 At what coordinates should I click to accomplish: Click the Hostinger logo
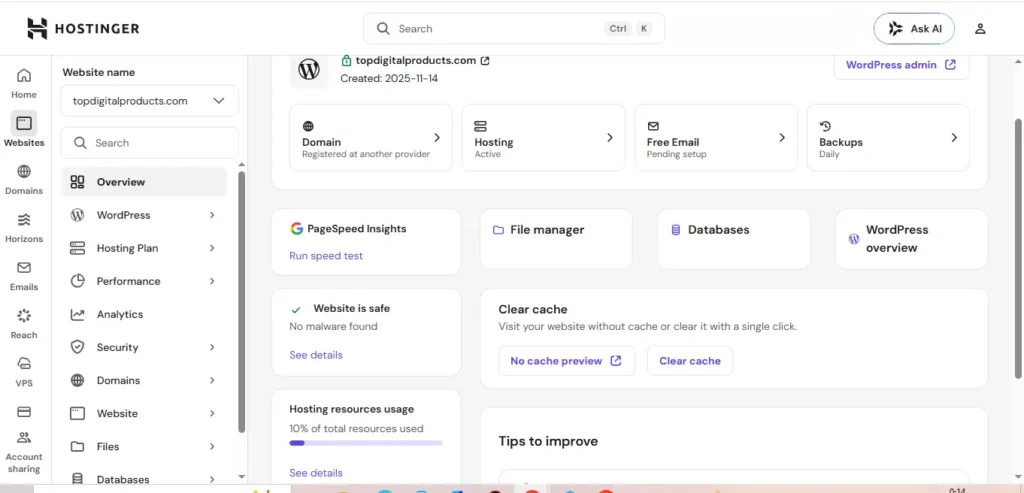coord(83,28)
